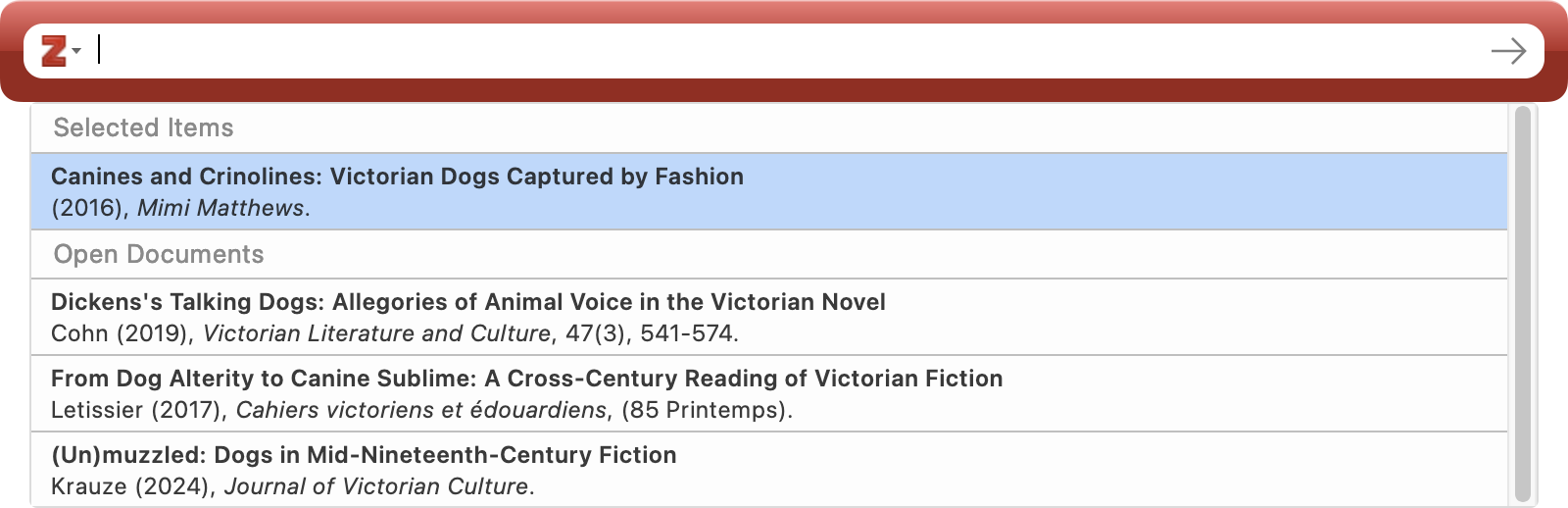Image resolution: width=1568 pixels, height=508 pixels.
Task: Click "Victorian Literature and Culture" journal name
Action: tap(376, 333)
